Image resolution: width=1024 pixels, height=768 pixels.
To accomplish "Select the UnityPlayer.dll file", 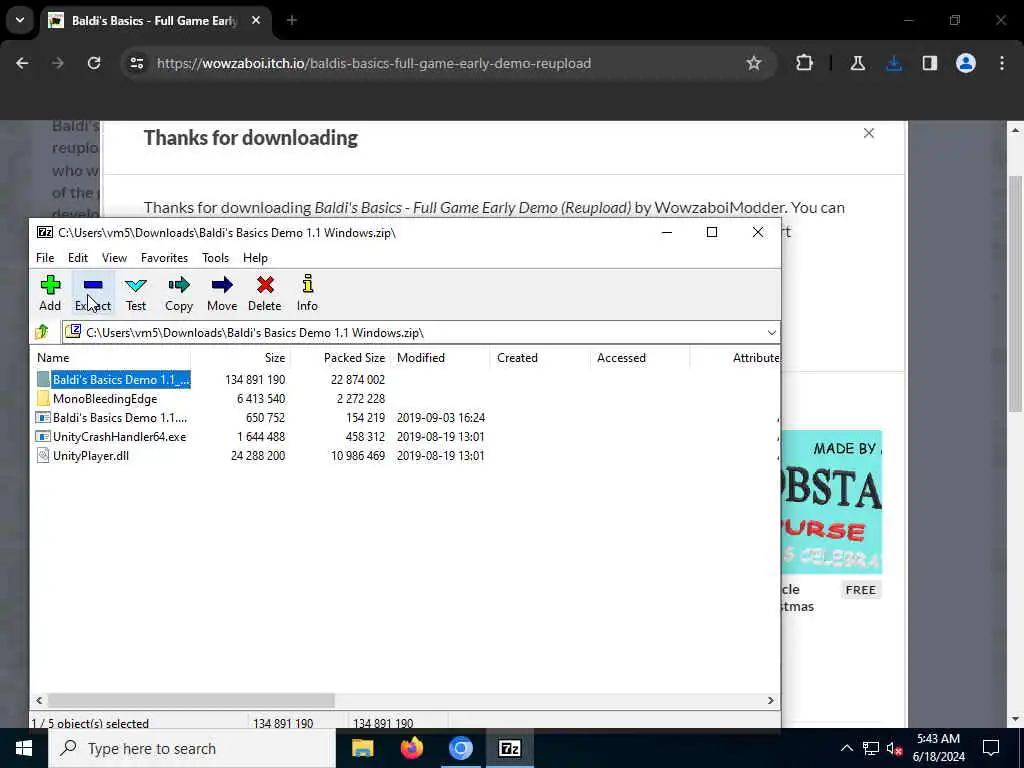I will [84, 455].
